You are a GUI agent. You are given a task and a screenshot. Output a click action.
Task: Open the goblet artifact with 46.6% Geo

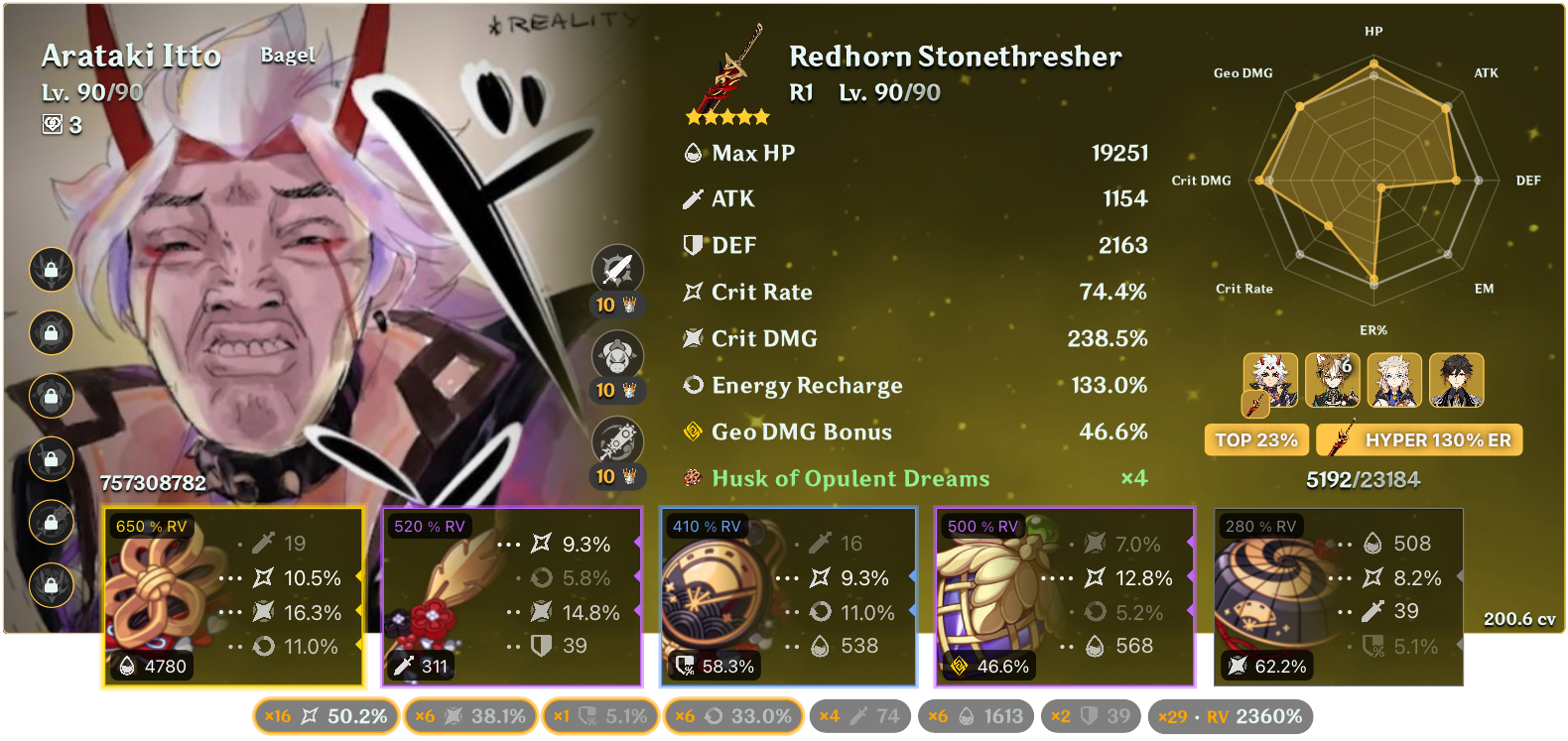tap(1065, 597)
